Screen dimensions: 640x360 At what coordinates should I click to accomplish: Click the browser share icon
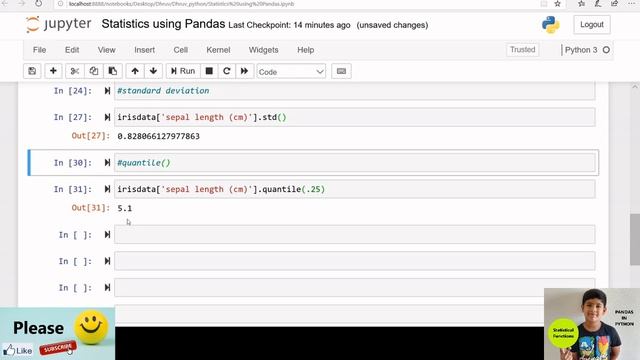[614, 4]
